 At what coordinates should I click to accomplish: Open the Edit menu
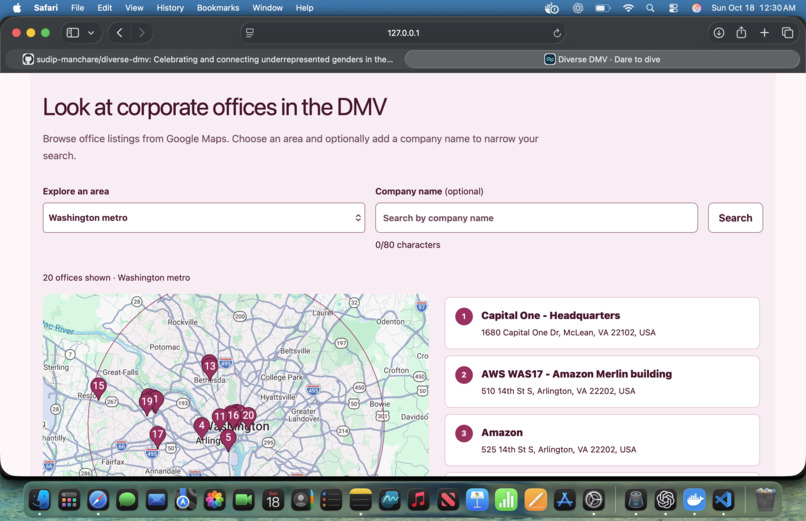[104, 8]
